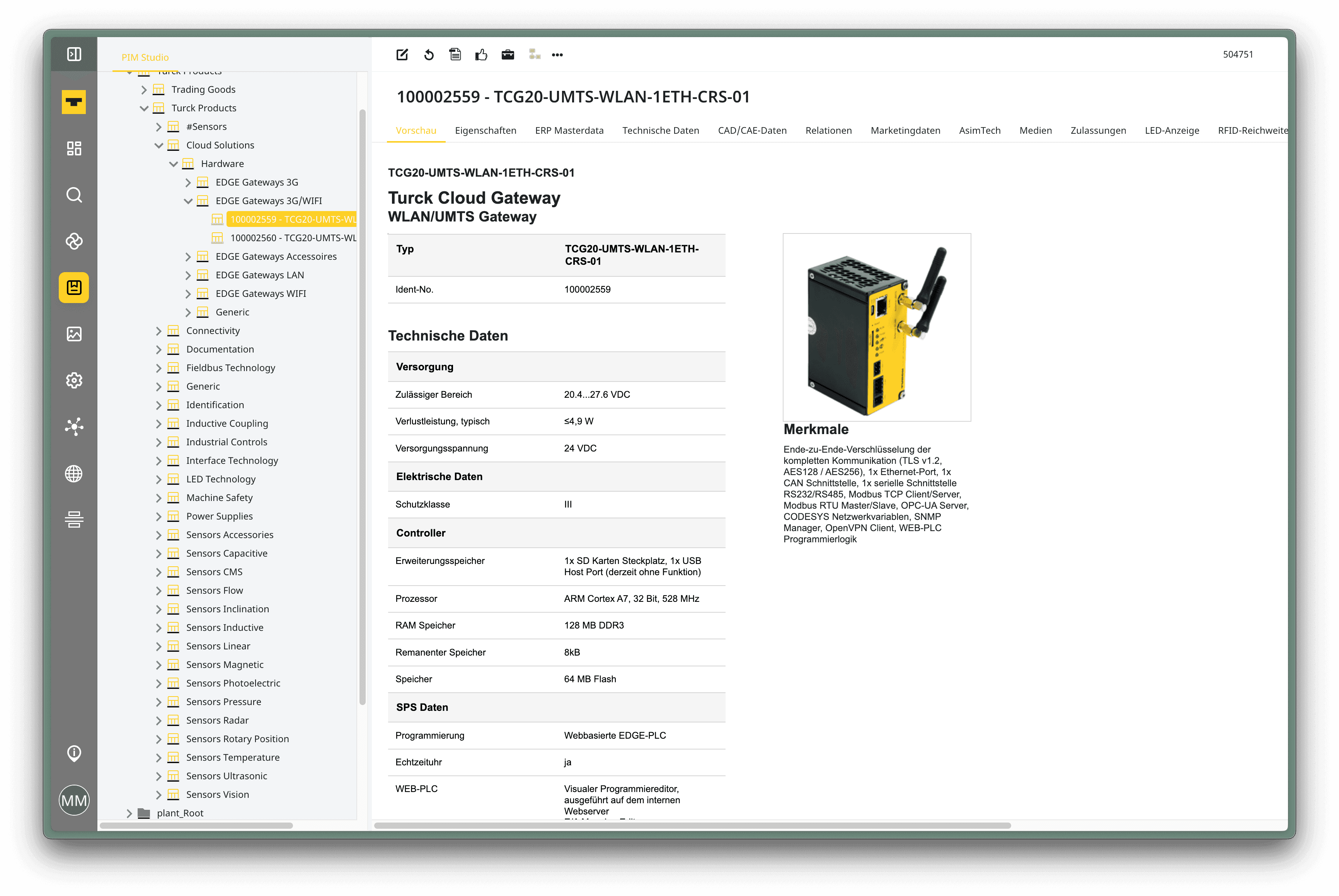The width and height of the screenshot is (1339, 896).
Task: Select tree item 100002560 - TCG20-UMTS-WL
Action: pos(293,238)
